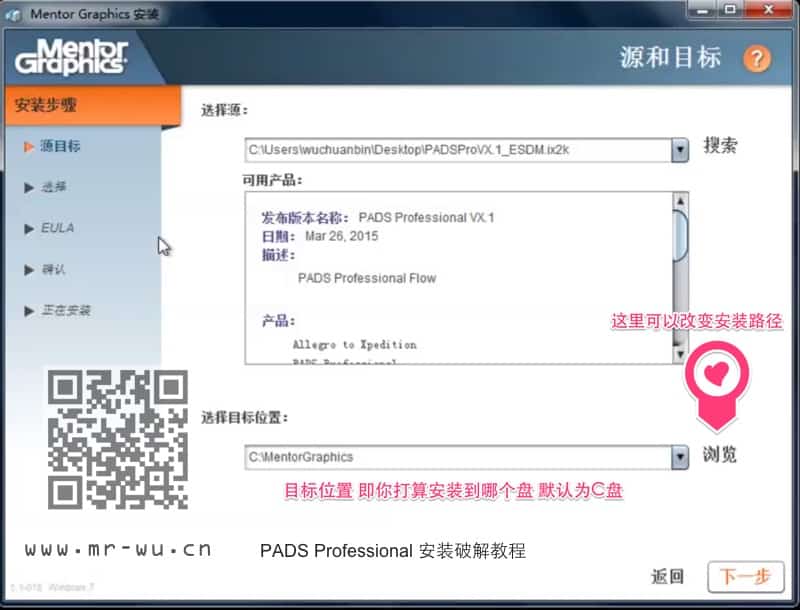Maximize the installer window
The image size is (800, 610).
click(x=730, y=10)
